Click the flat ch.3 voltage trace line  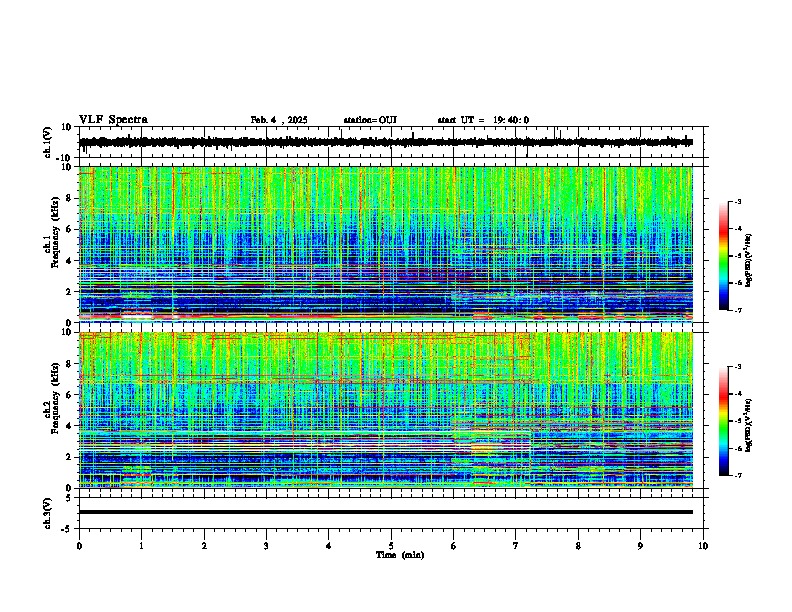point(386,512)
